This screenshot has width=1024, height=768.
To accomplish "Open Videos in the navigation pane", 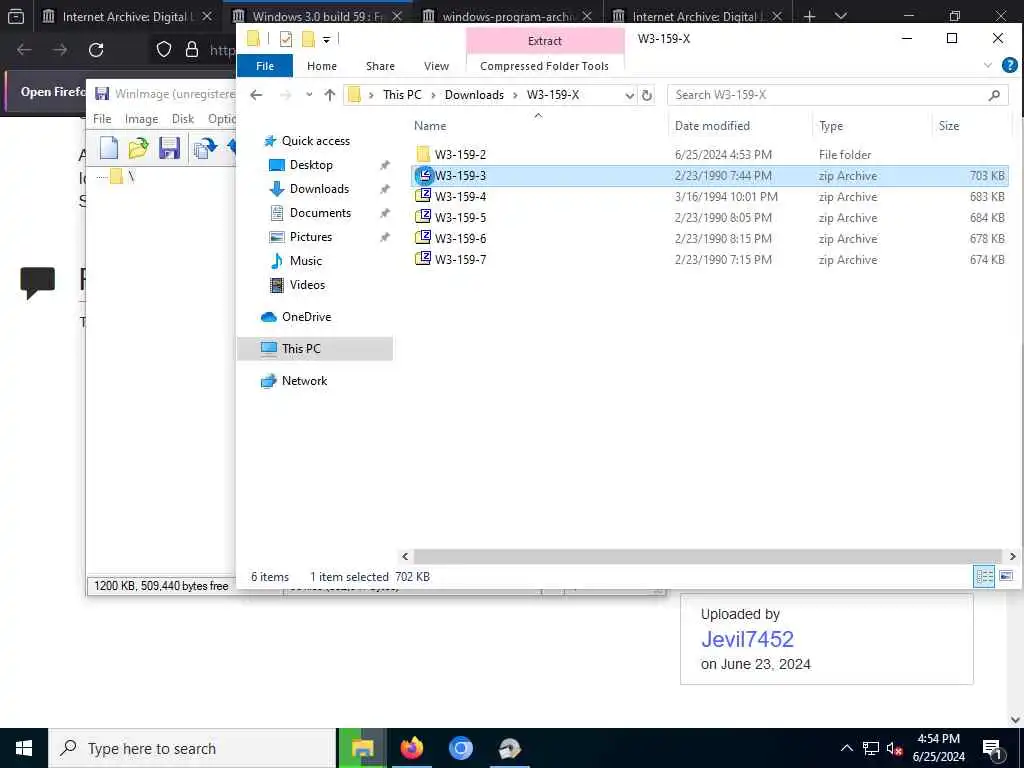I will [307, 285].
